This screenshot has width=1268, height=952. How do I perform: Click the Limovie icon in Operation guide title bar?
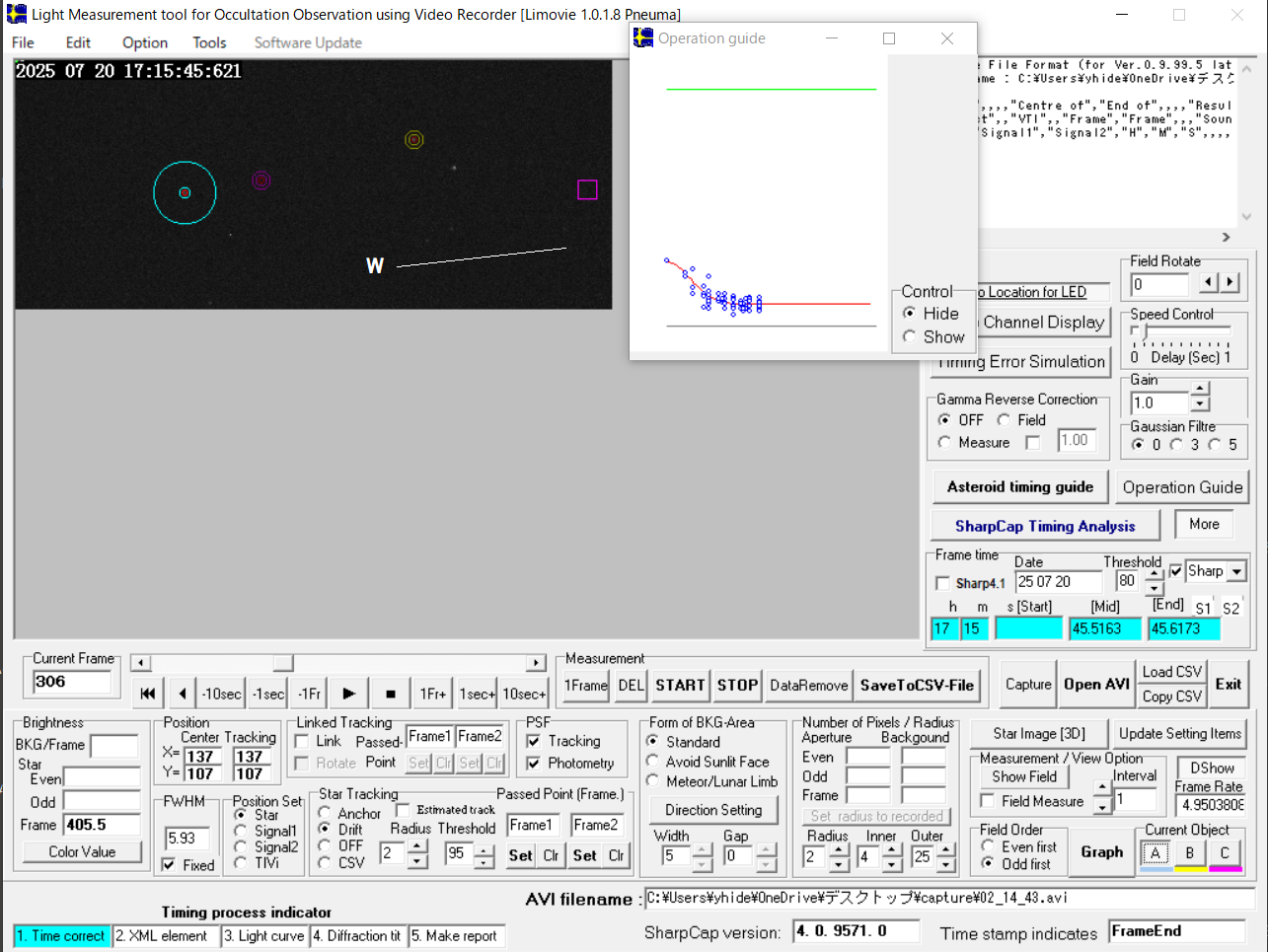click(x=643, y=38)
